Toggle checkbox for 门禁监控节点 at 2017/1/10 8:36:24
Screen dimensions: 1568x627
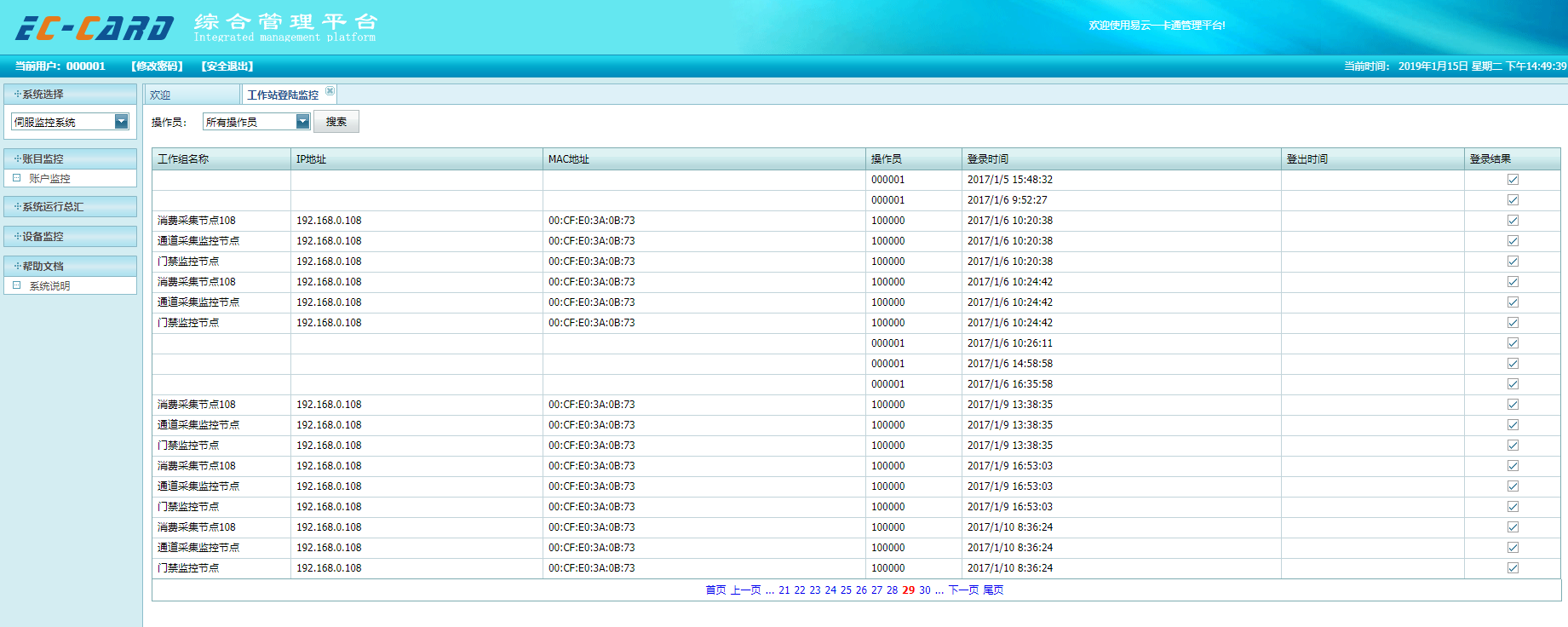pos(1513,568)
